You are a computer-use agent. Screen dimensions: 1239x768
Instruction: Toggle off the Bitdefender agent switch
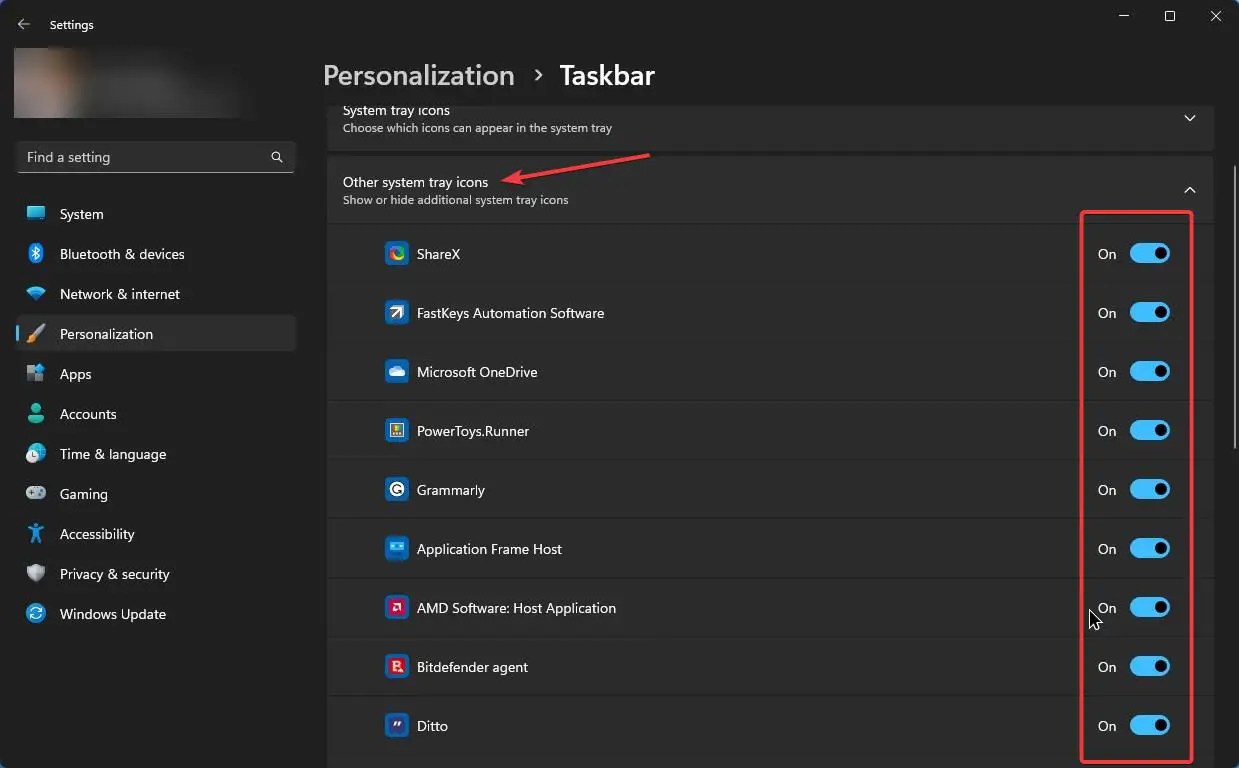coord(1150,666)
